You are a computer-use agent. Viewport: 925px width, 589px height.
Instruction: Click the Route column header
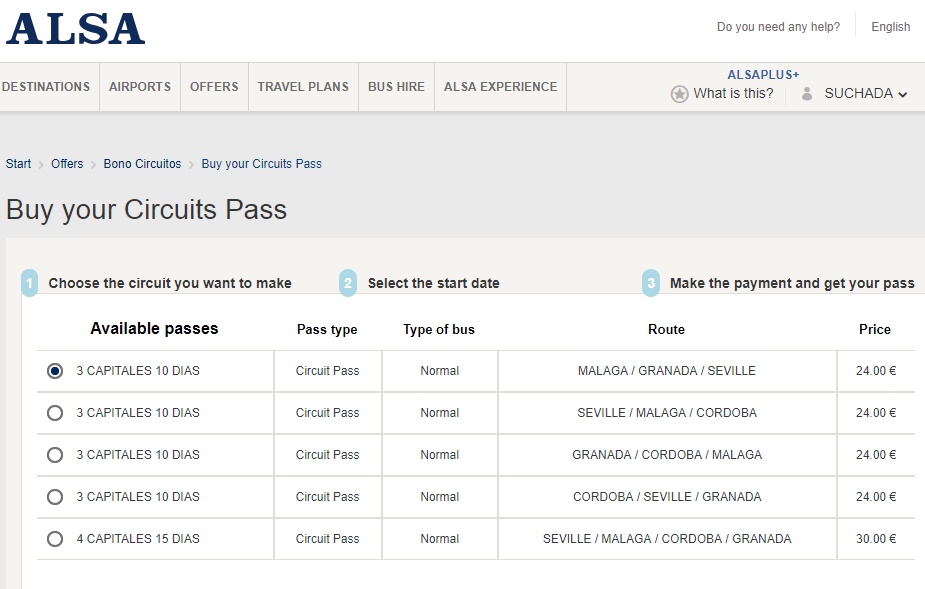[667, 329]
